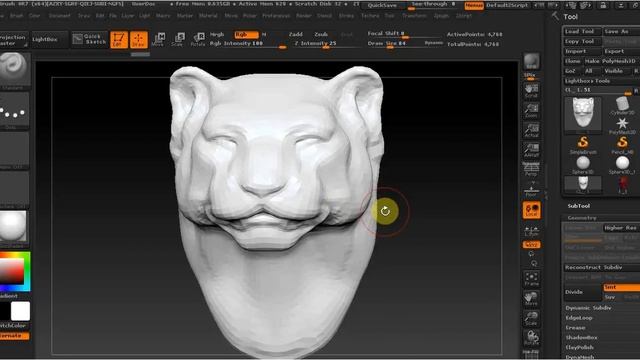Click the GoZ button
This screenshot has width=640, height=360.
tap(571, 71)
